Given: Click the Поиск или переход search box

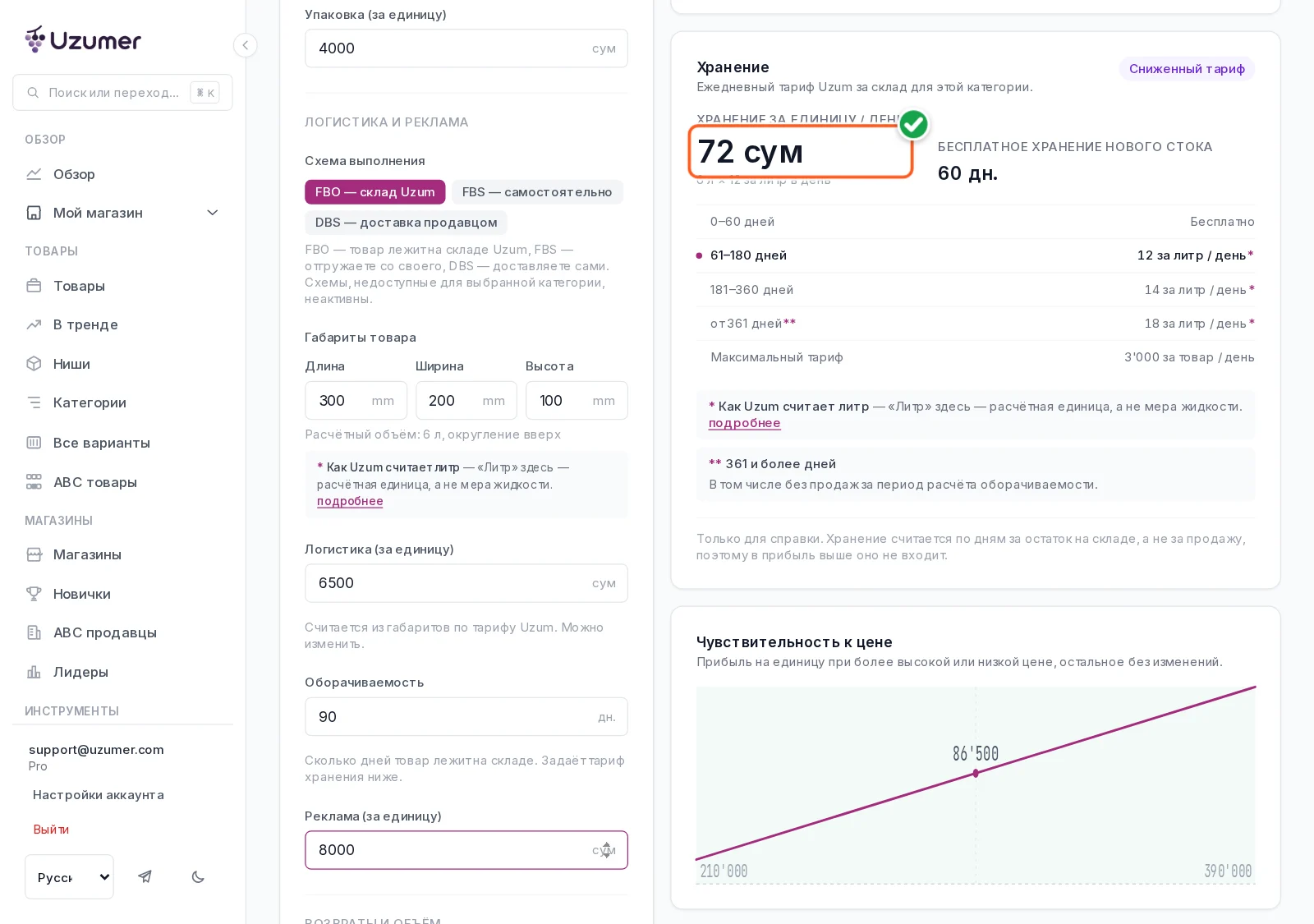Looking at the screenshot, I should [122, 93].
